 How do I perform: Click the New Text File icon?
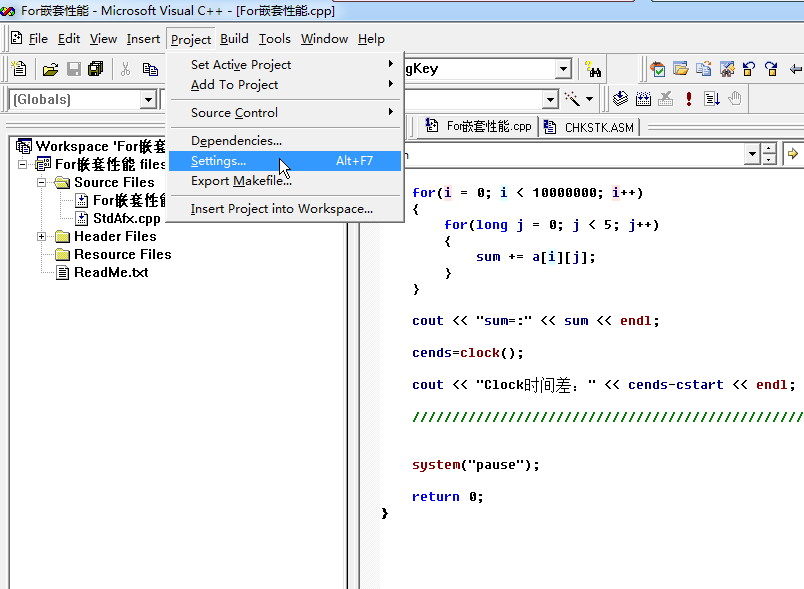19,69
